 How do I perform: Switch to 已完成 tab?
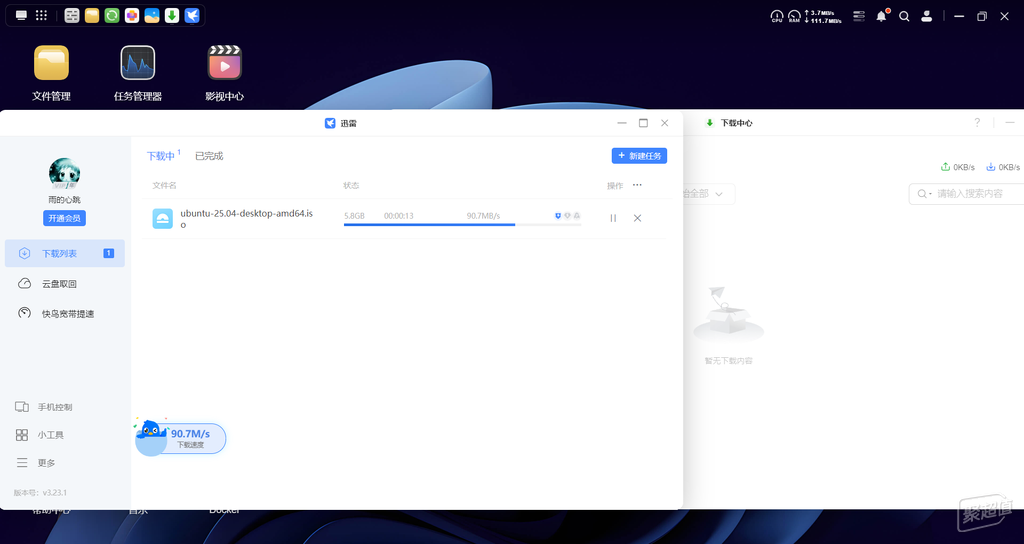point(209,156)
